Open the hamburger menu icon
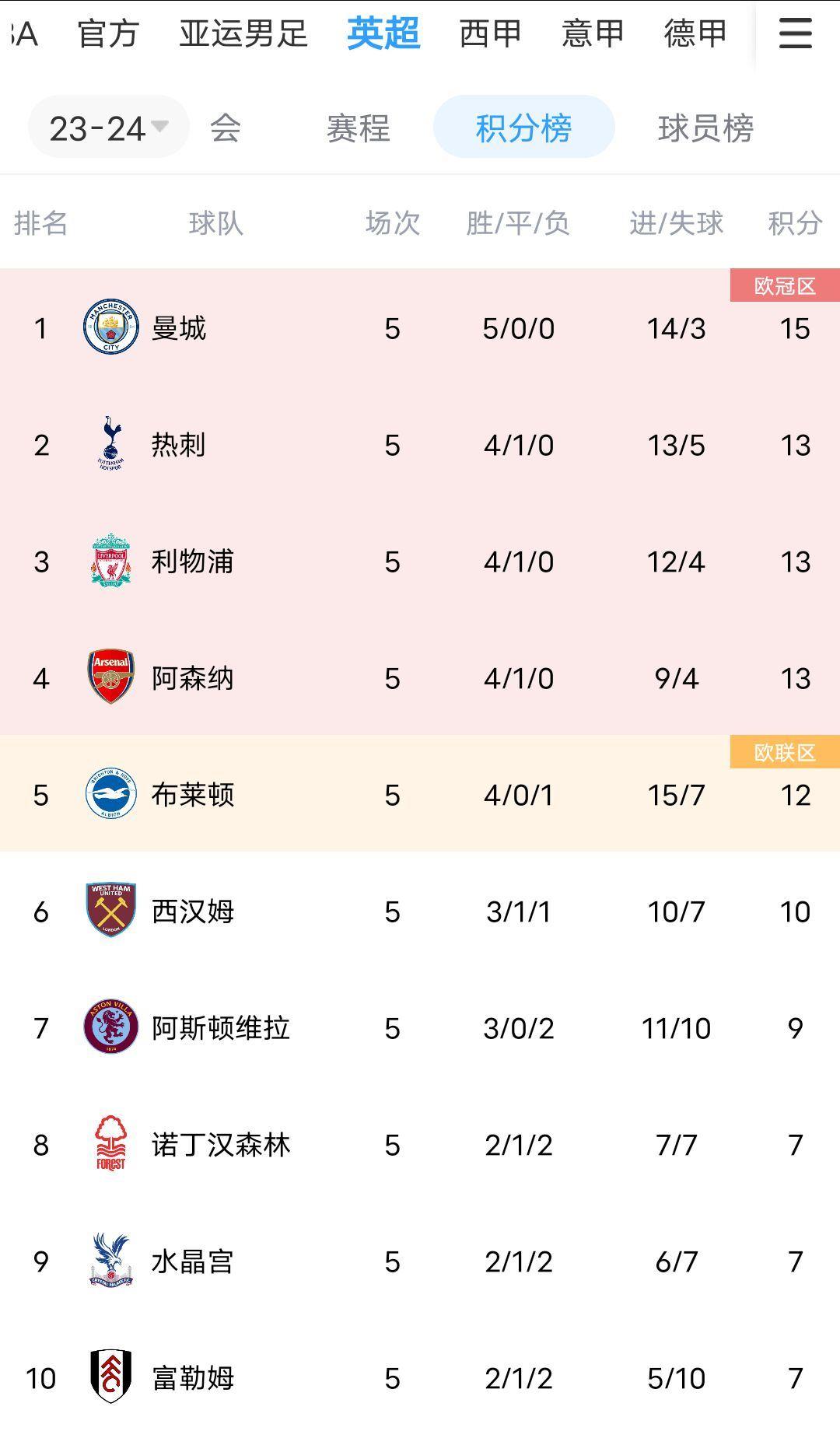Viewport: 840px width, 1438px height. click(x=795, y=33)
